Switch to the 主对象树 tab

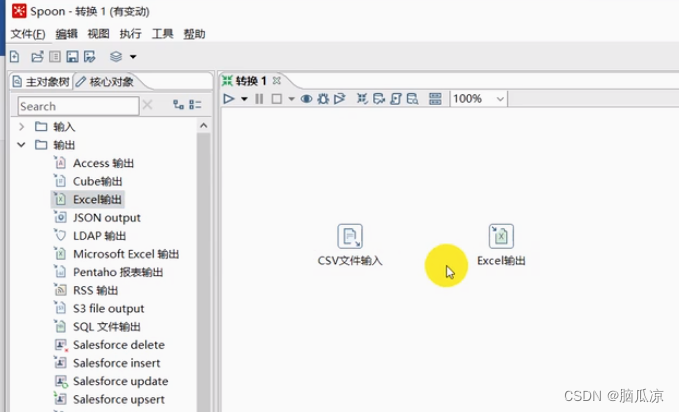41,82
